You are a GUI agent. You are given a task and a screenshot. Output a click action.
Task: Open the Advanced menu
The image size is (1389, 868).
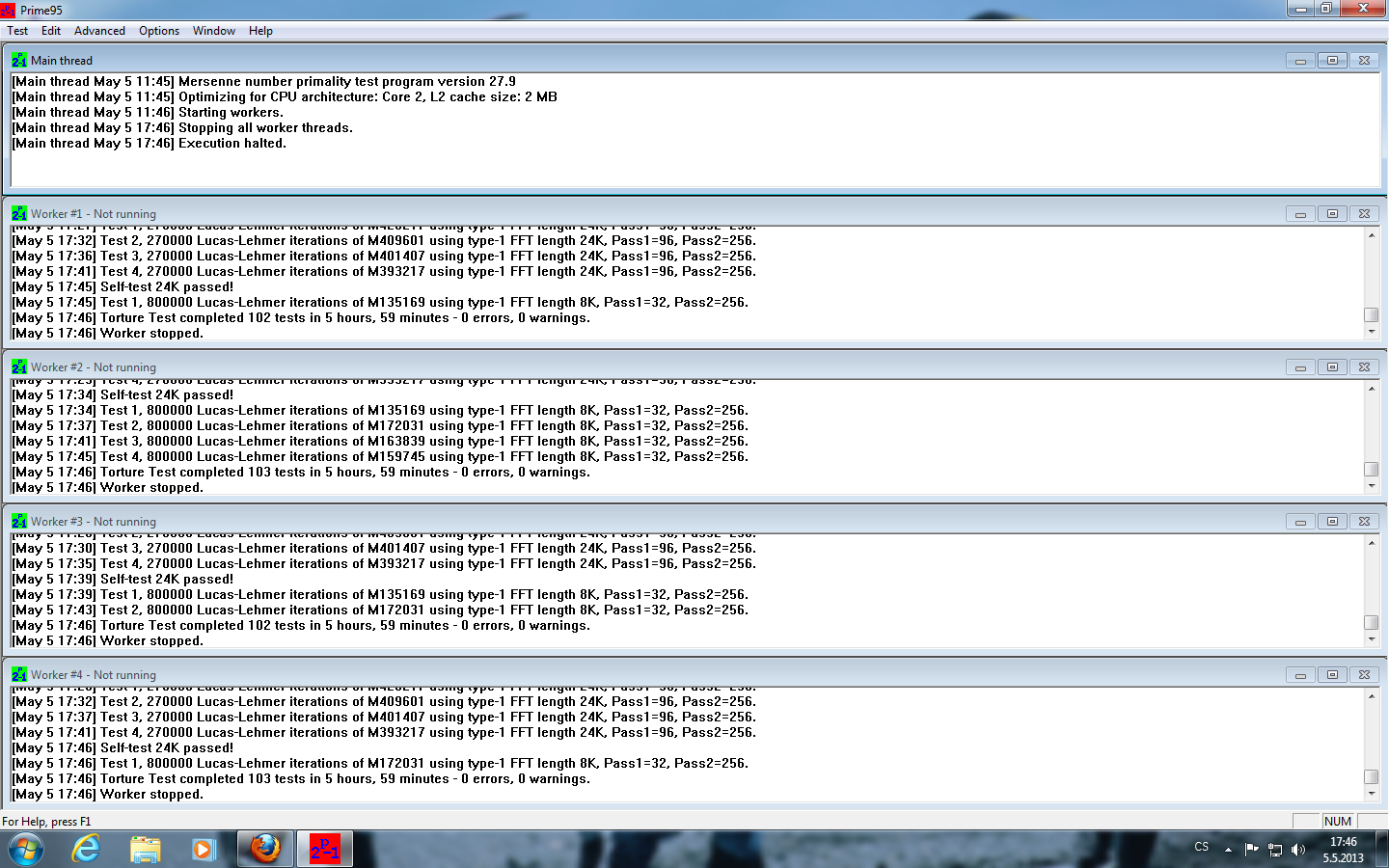(x=99, y=31)
